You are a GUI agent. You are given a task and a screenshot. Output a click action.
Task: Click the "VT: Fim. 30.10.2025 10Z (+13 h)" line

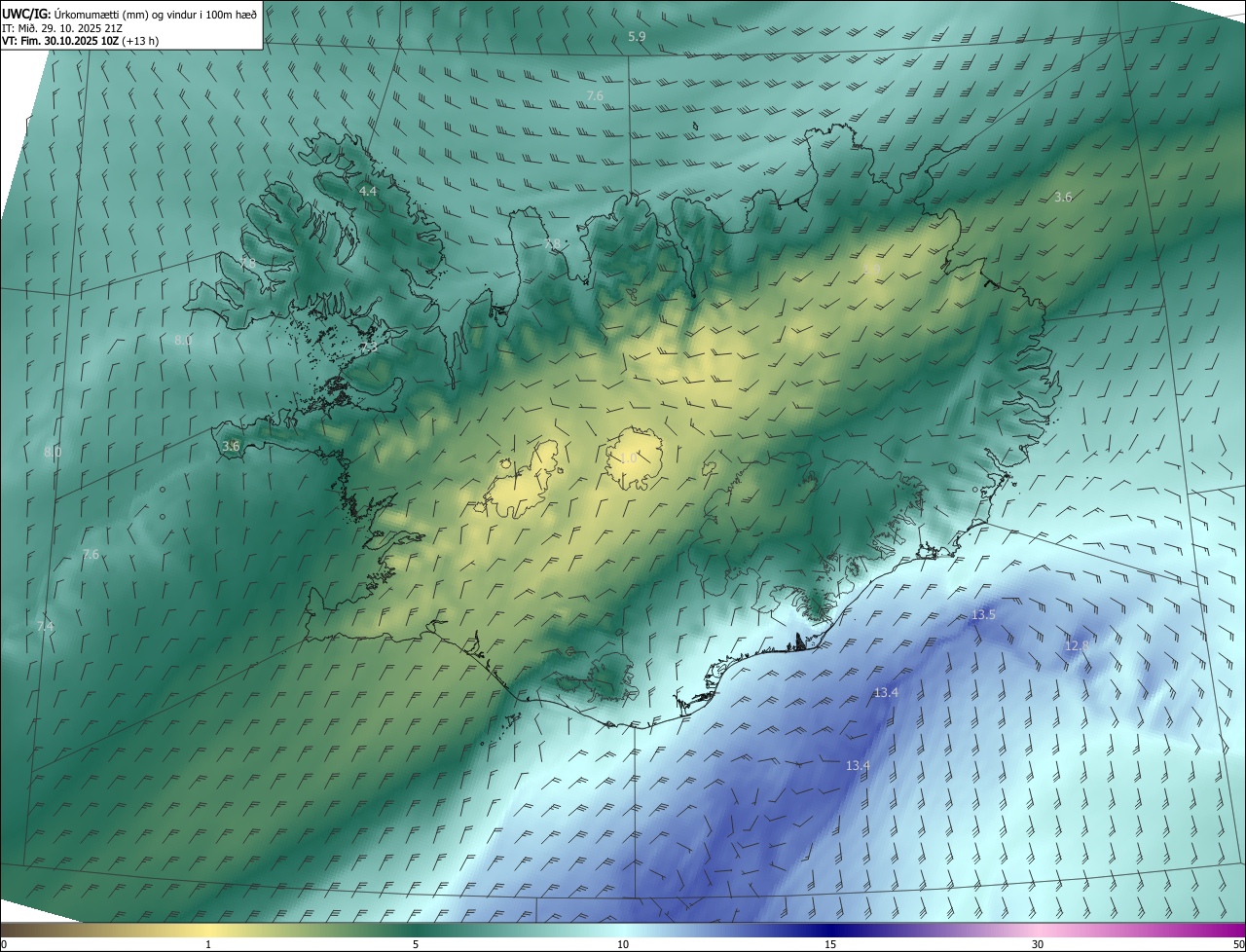pos(80,42)
